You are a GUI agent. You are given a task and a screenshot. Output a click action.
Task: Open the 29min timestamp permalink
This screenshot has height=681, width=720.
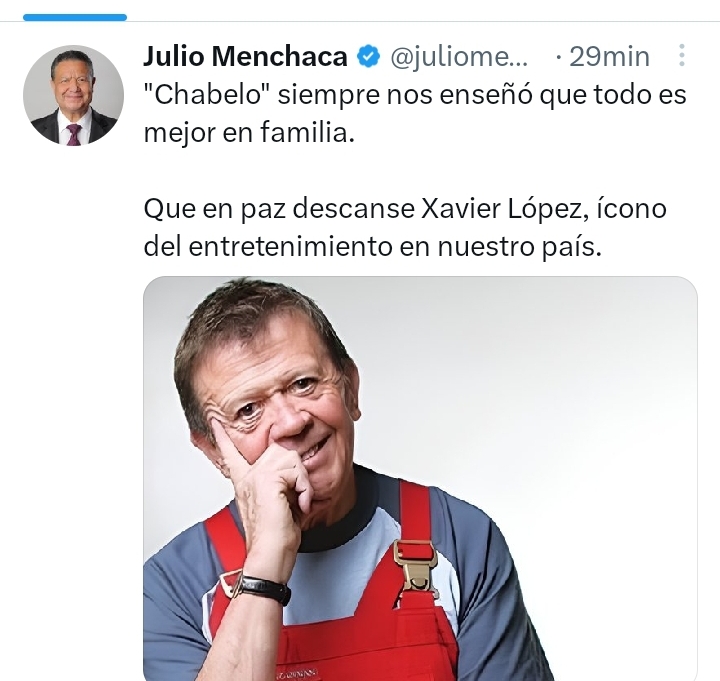click(609, 57)
